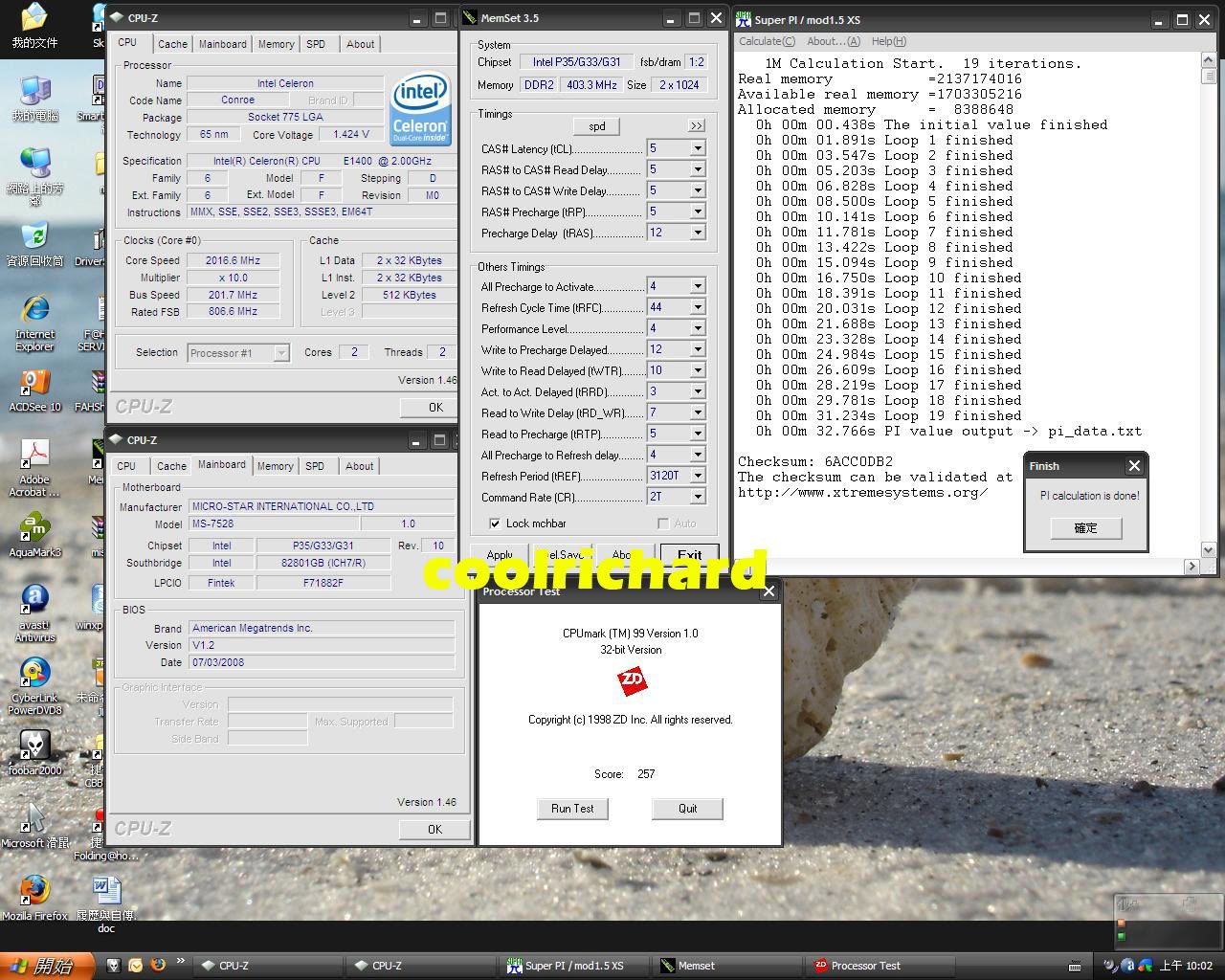Expand quick launch chevron in taskbar
The width and height of the screenshot is (1225, 980).
pyautogui.click(x=180, y=961)
